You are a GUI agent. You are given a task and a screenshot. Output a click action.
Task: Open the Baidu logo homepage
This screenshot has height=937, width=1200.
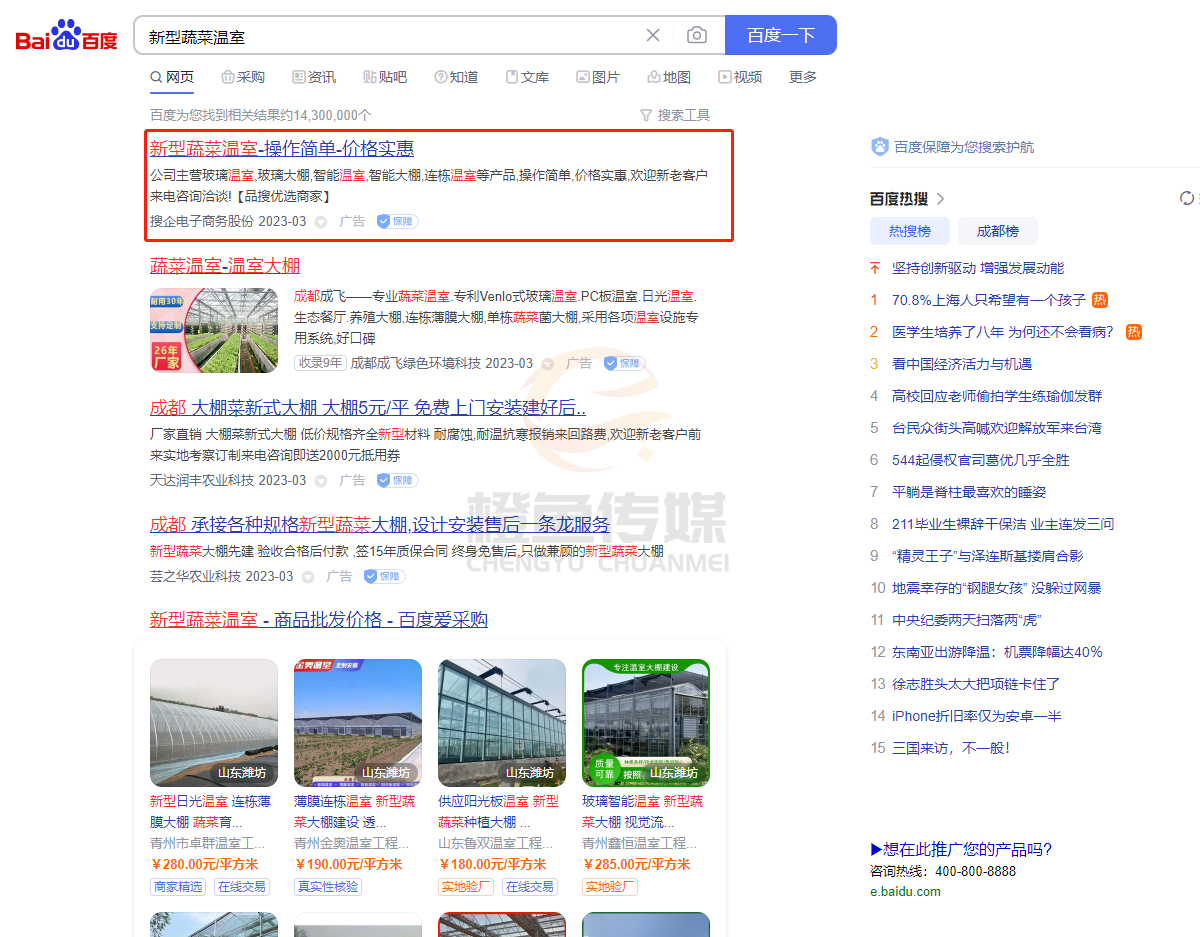click(67, 37)
